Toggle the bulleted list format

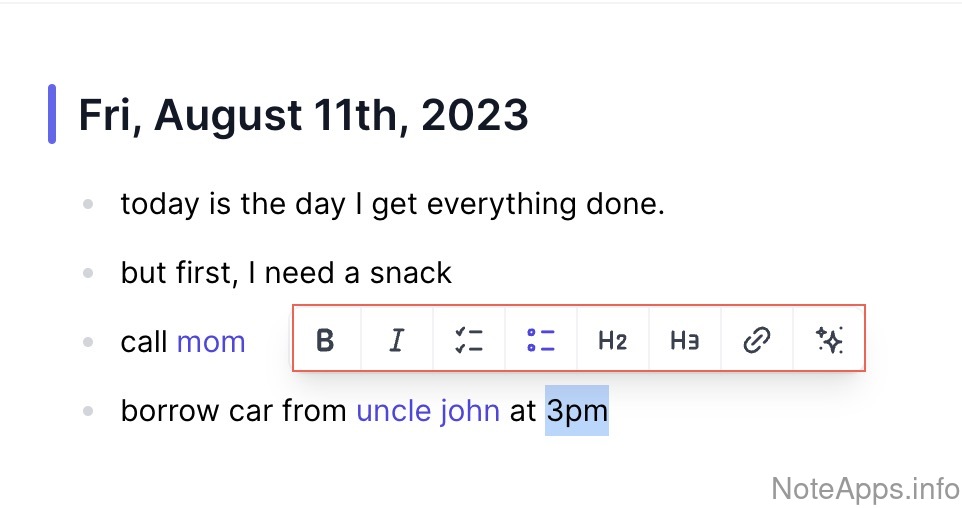click(541, 341)
